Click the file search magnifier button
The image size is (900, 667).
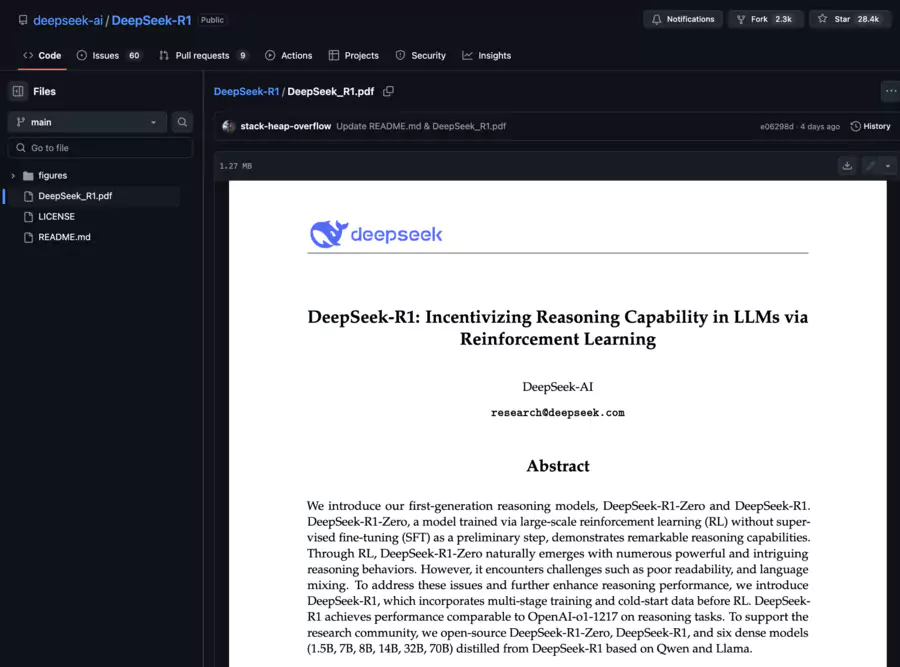pyautogui.click(x=182, y=122)
